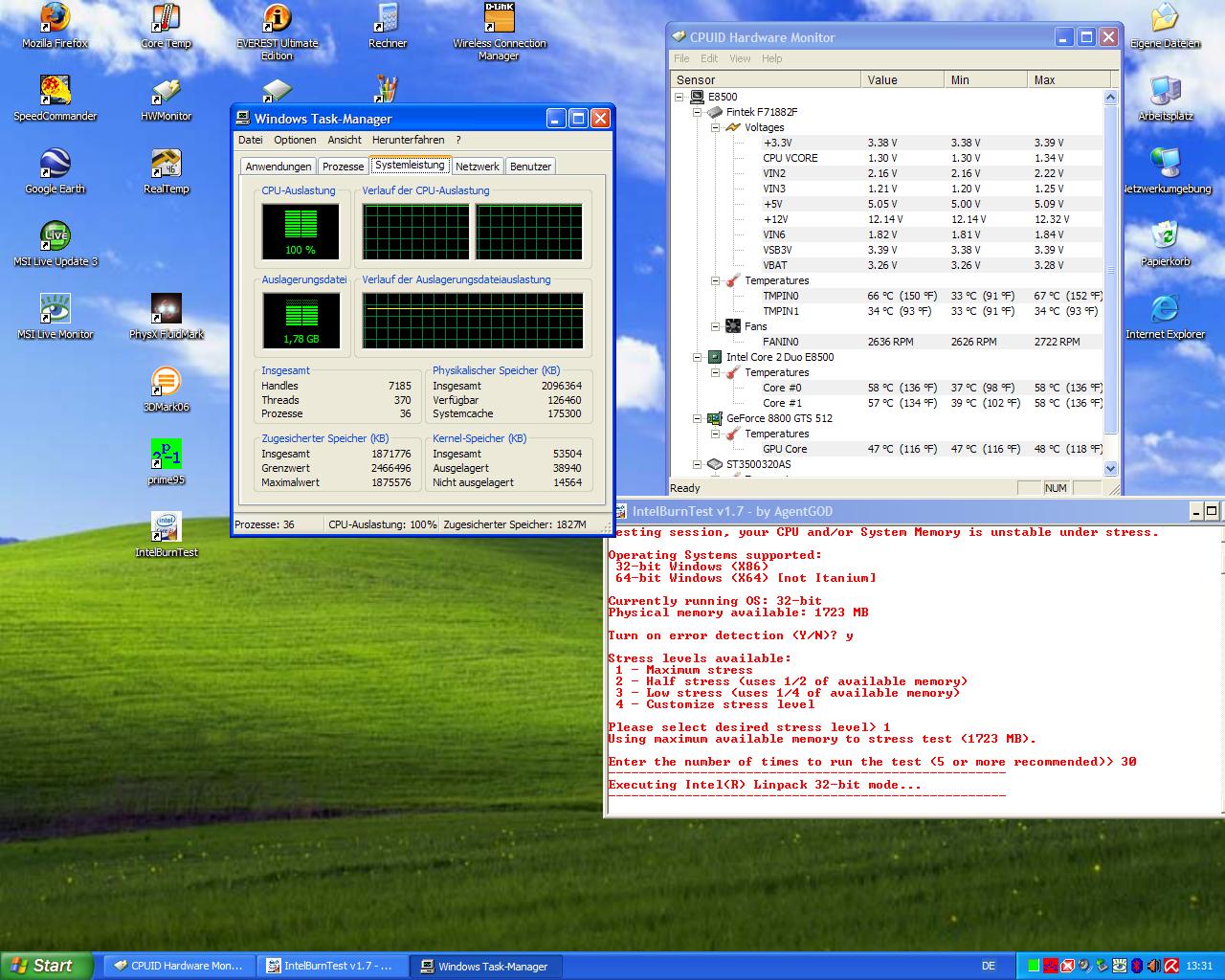Viewport: 1225px width, 980px height.
Task: Open File menu in Hardware Monitor
Action: coord(681,58)
